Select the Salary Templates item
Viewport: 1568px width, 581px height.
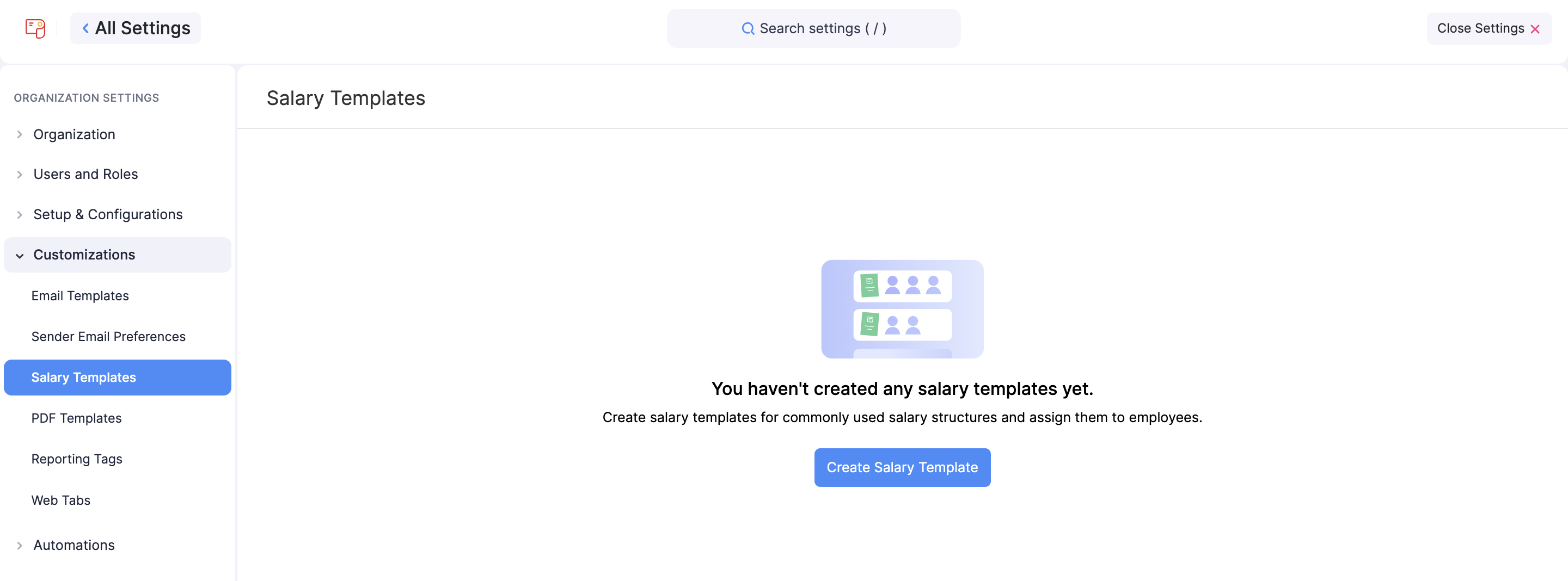pyautogui.click(x=84, y=377)
